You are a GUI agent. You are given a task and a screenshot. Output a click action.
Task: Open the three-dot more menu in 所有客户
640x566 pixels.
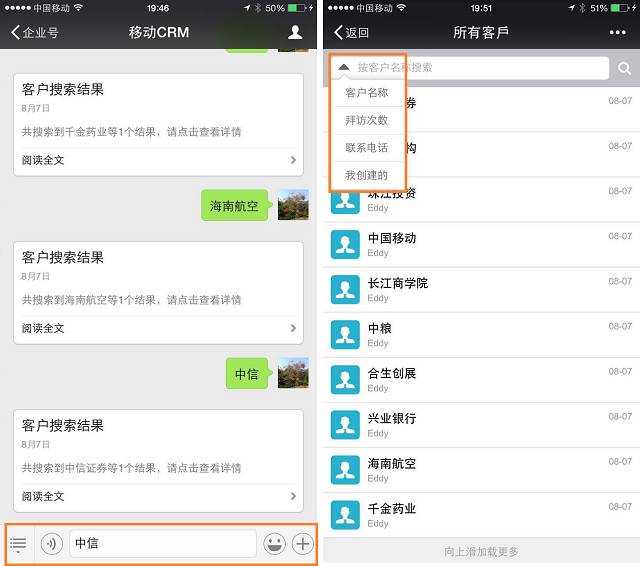617,32
